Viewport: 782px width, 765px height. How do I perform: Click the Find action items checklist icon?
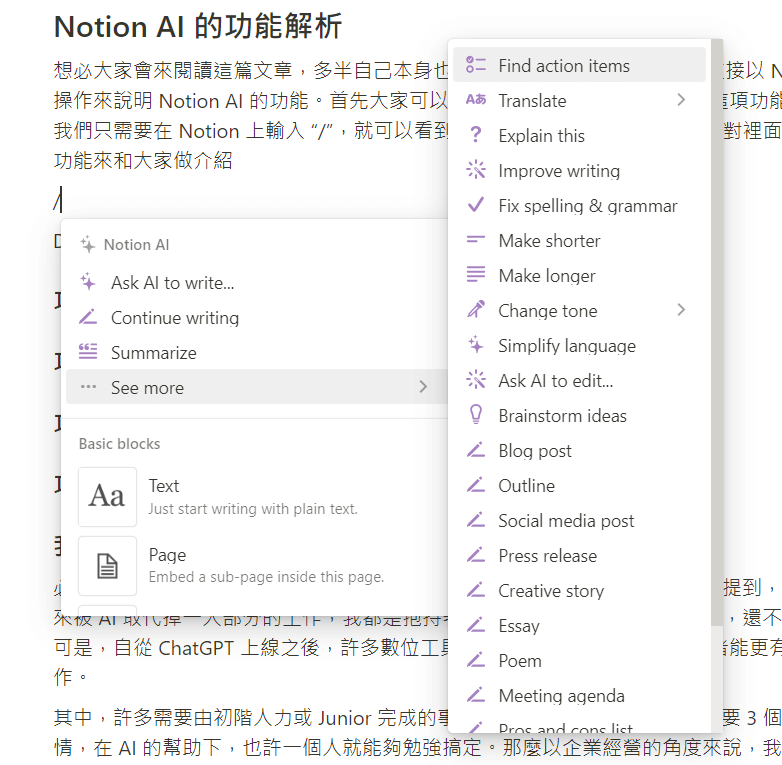point(476,65)
